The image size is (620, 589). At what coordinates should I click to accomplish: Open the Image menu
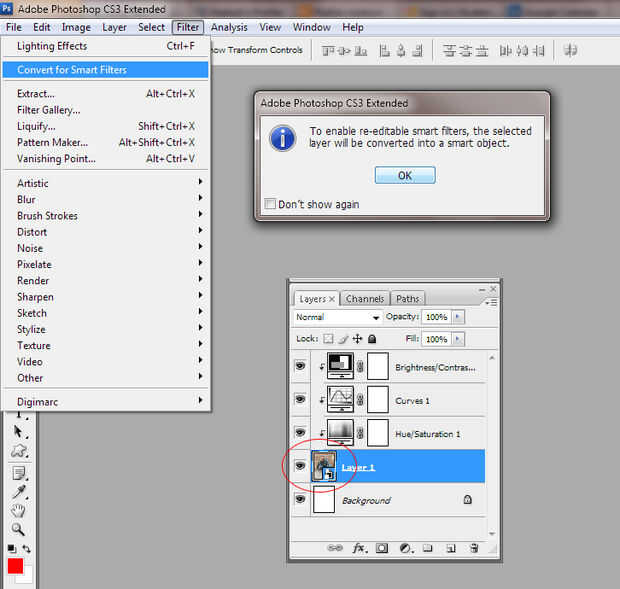(x=76, y=27)
